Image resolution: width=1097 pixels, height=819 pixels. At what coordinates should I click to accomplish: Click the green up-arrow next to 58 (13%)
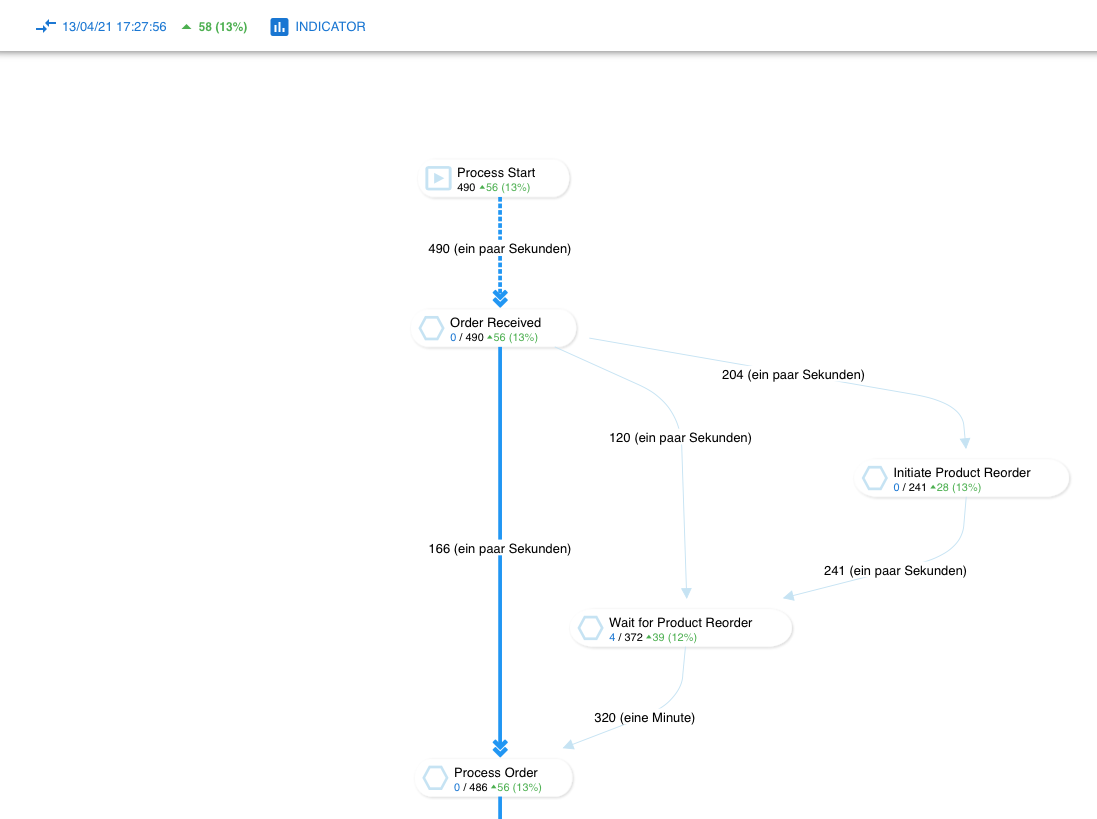186,27
